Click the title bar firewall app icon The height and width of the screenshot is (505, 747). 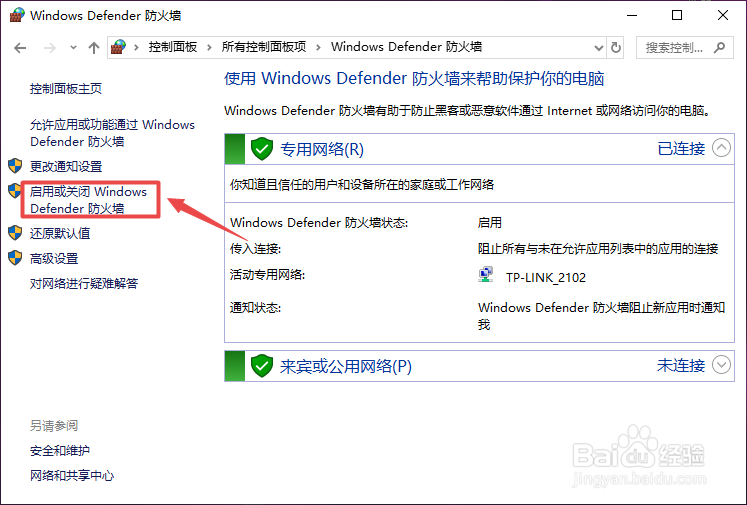[17, 15]
